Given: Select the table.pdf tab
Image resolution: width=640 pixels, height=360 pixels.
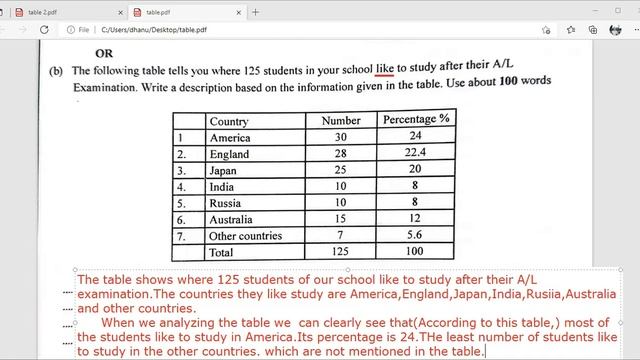Looking at the screenshot, I should pos(187,12).
